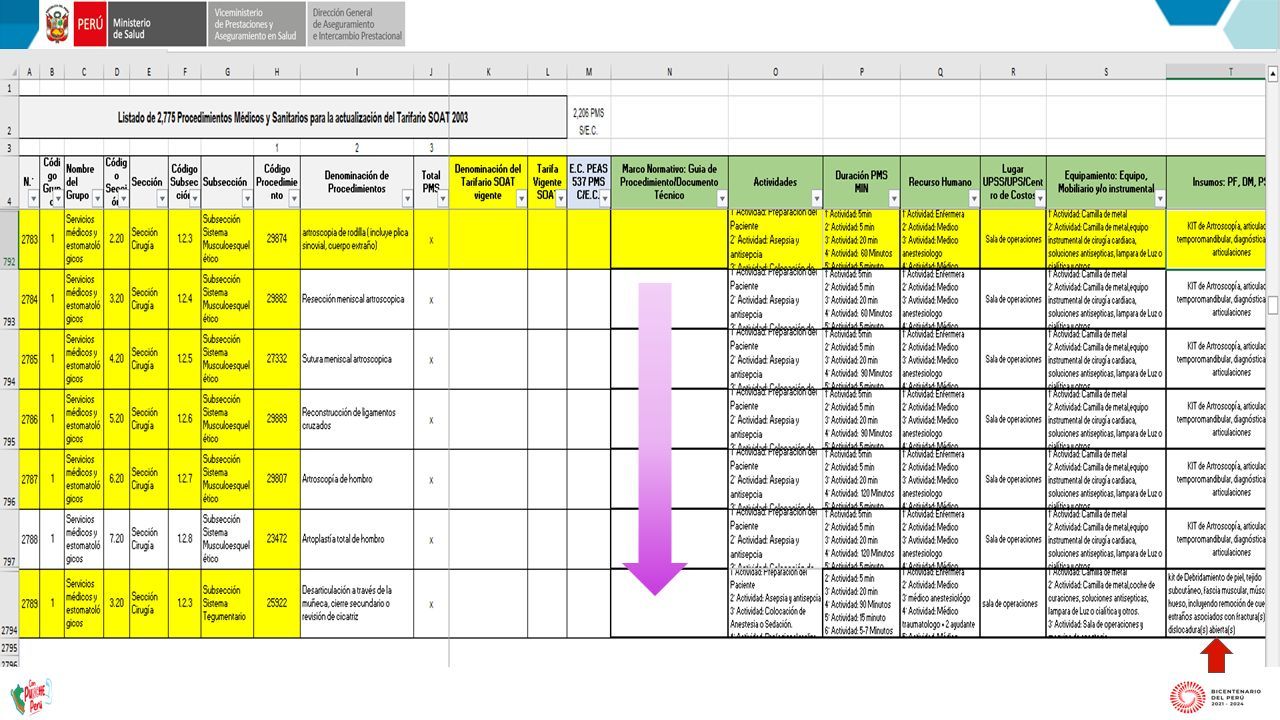Select row header 2794
Image resolution: width=1280 pixels, height=720 pixels.
[x=9, y=603]
